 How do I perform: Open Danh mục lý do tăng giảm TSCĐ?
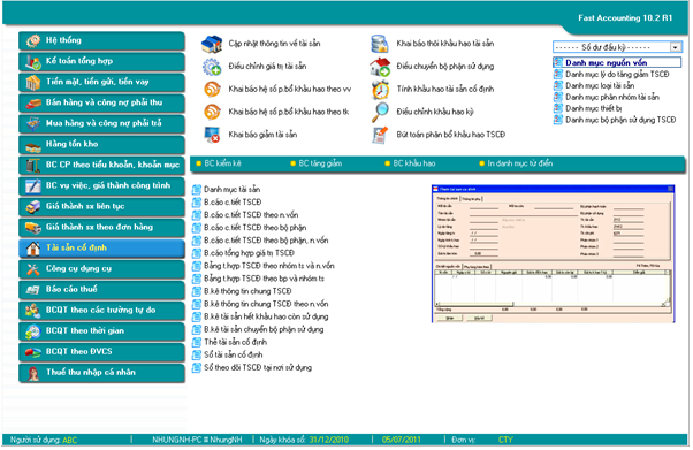[617, 75]
